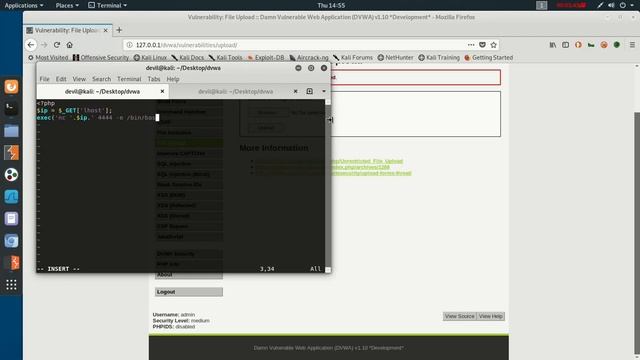Open Firefox home page icon
This screenshot has height=360, width=640.
(70, 45)
